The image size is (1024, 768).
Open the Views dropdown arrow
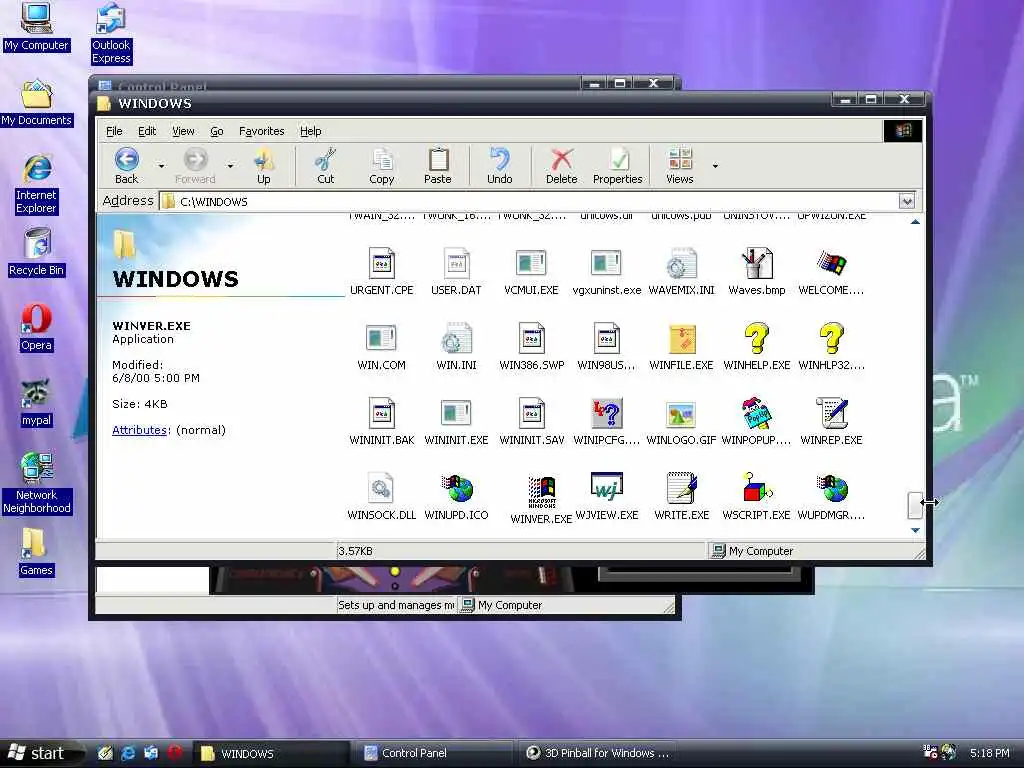pos(715,166)
